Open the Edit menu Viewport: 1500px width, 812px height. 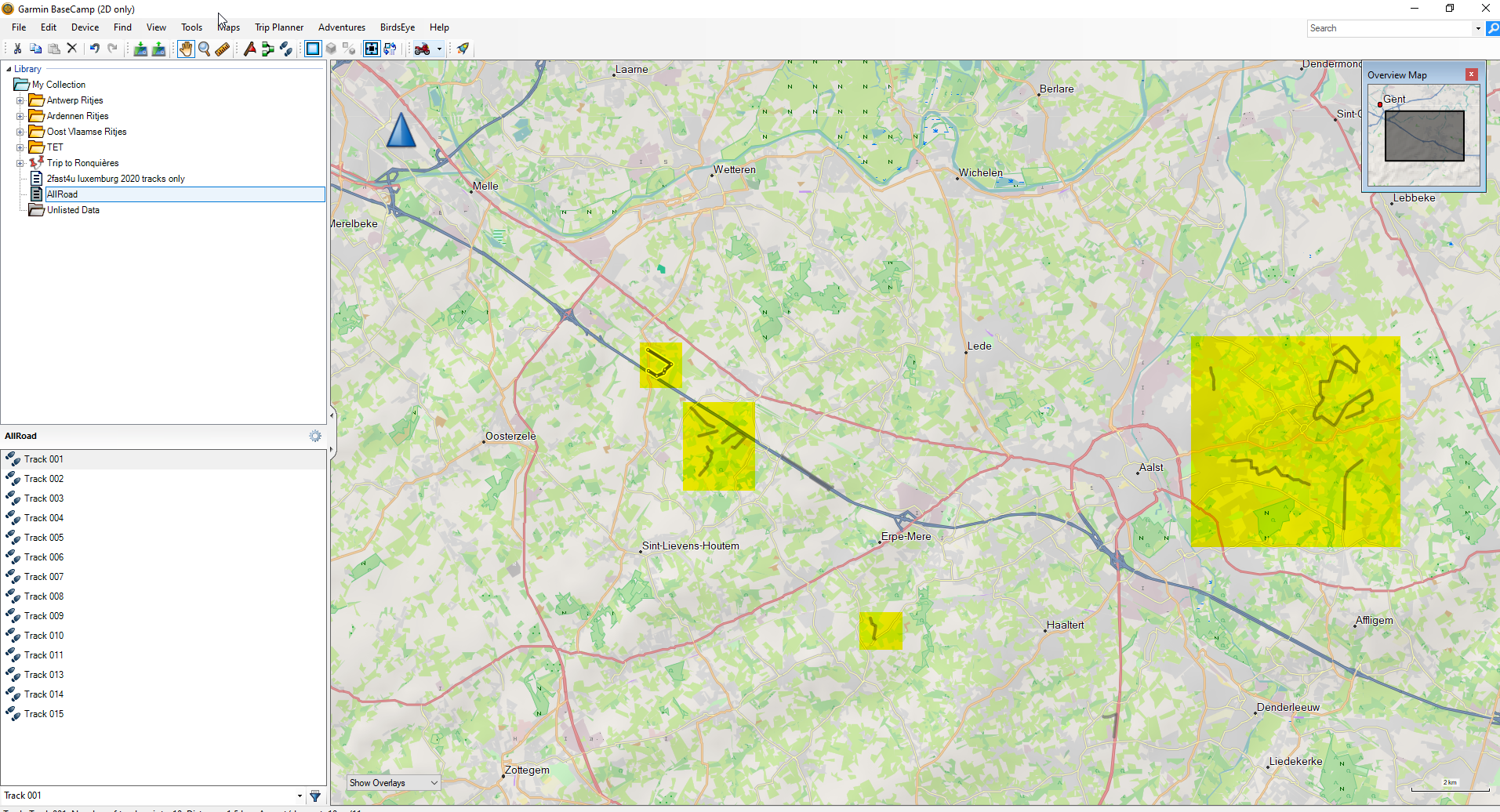tap(49, 27)
